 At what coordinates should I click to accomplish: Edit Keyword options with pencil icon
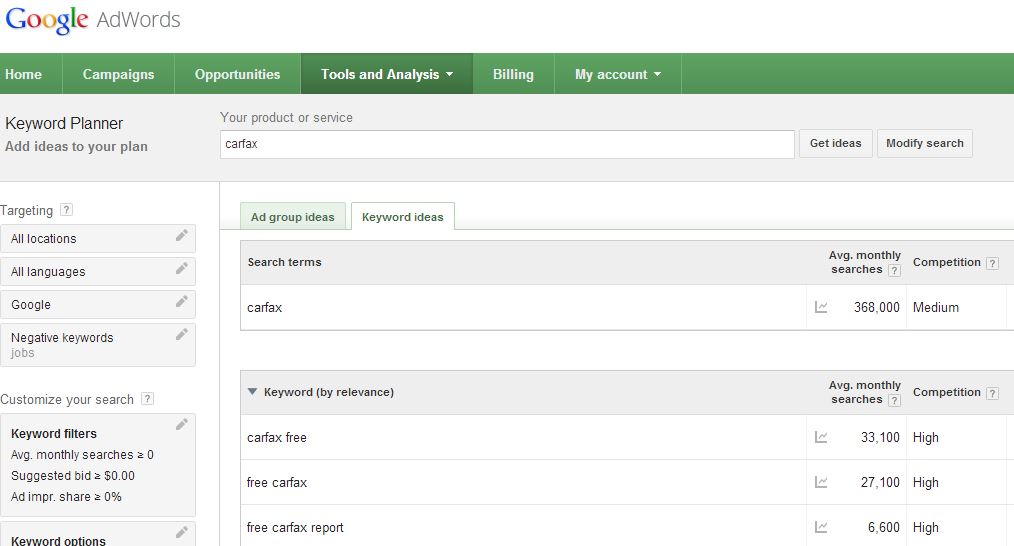[x=182, y=532]
